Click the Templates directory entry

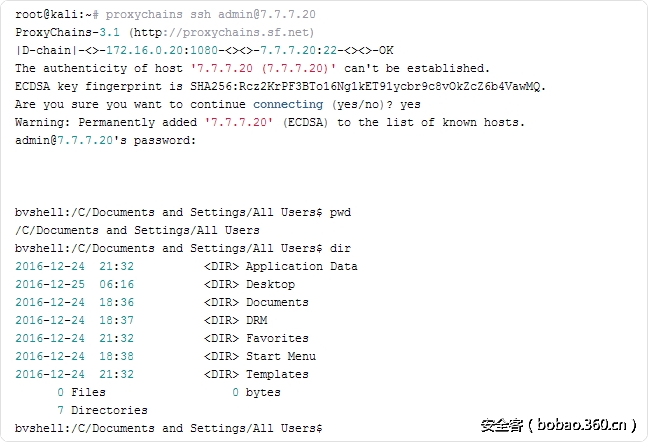pos(277,374)
